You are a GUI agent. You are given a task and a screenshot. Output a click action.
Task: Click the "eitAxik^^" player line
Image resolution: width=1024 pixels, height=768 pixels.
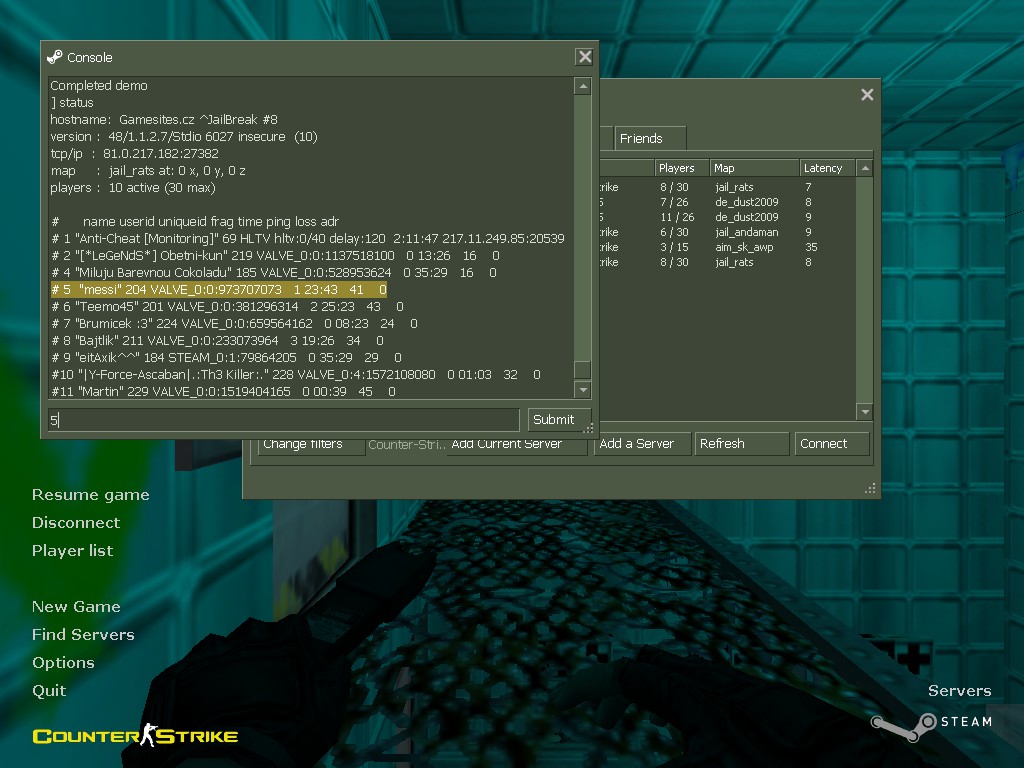227,357
